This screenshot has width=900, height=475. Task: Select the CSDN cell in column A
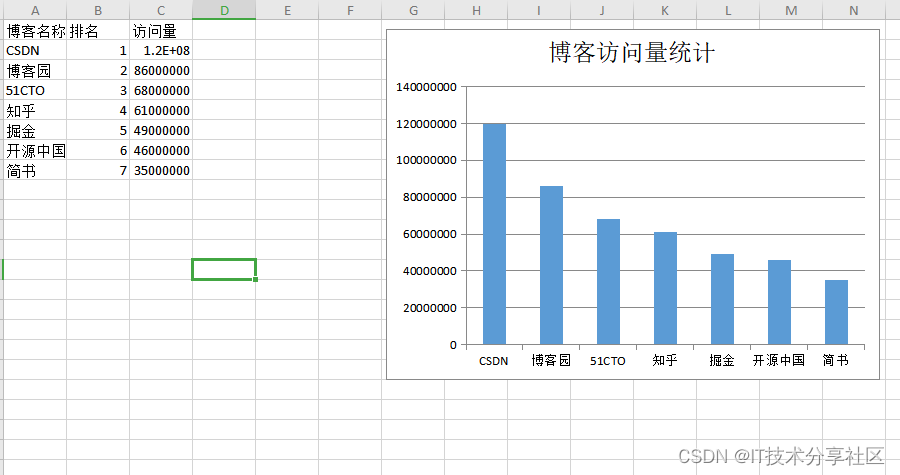click(x=35, y=50)
